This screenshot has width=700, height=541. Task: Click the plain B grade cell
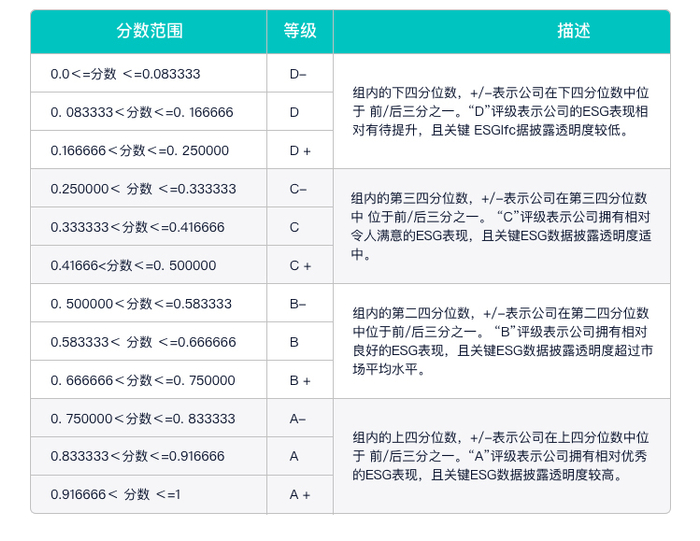(x=300, y=342)
